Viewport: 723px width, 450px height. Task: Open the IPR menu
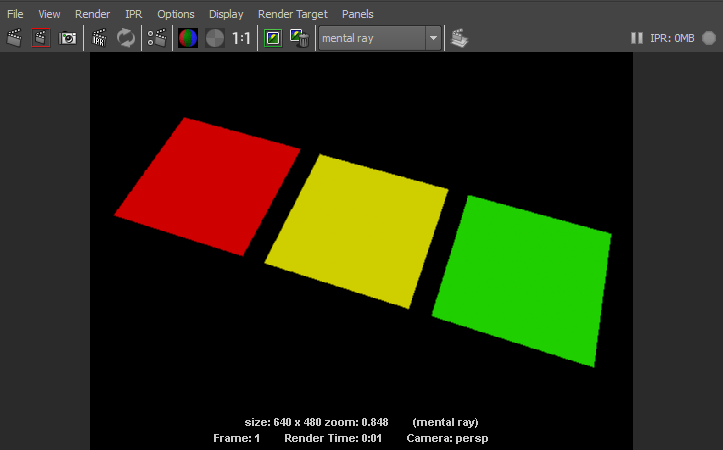click(134, 14)
